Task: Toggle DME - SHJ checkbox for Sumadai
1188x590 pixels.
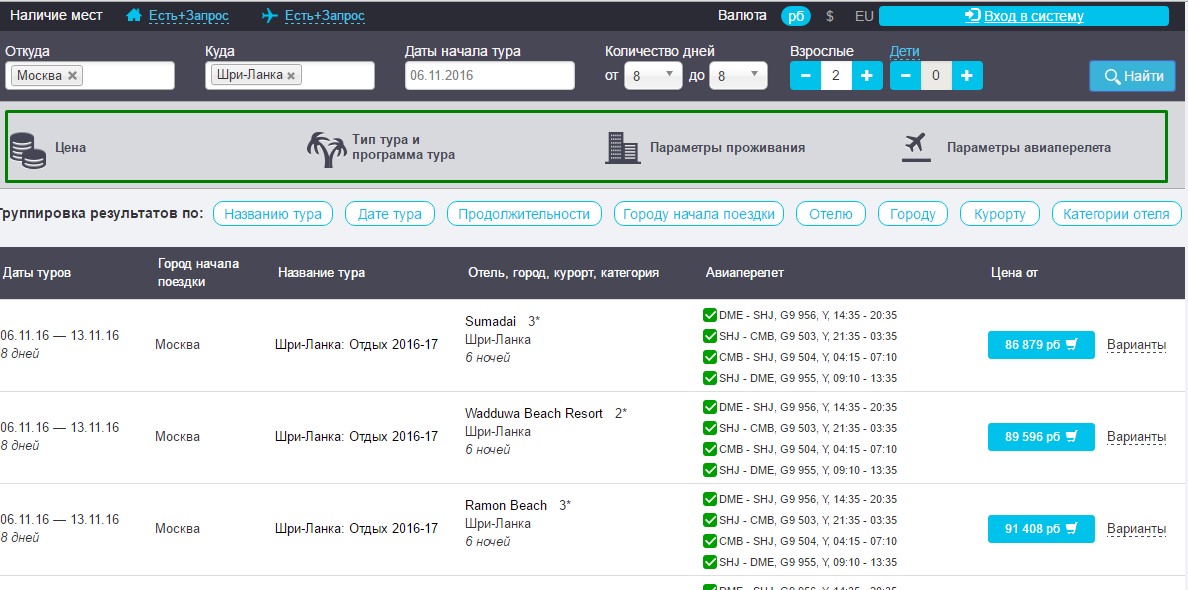Action: tap(710, 315)
